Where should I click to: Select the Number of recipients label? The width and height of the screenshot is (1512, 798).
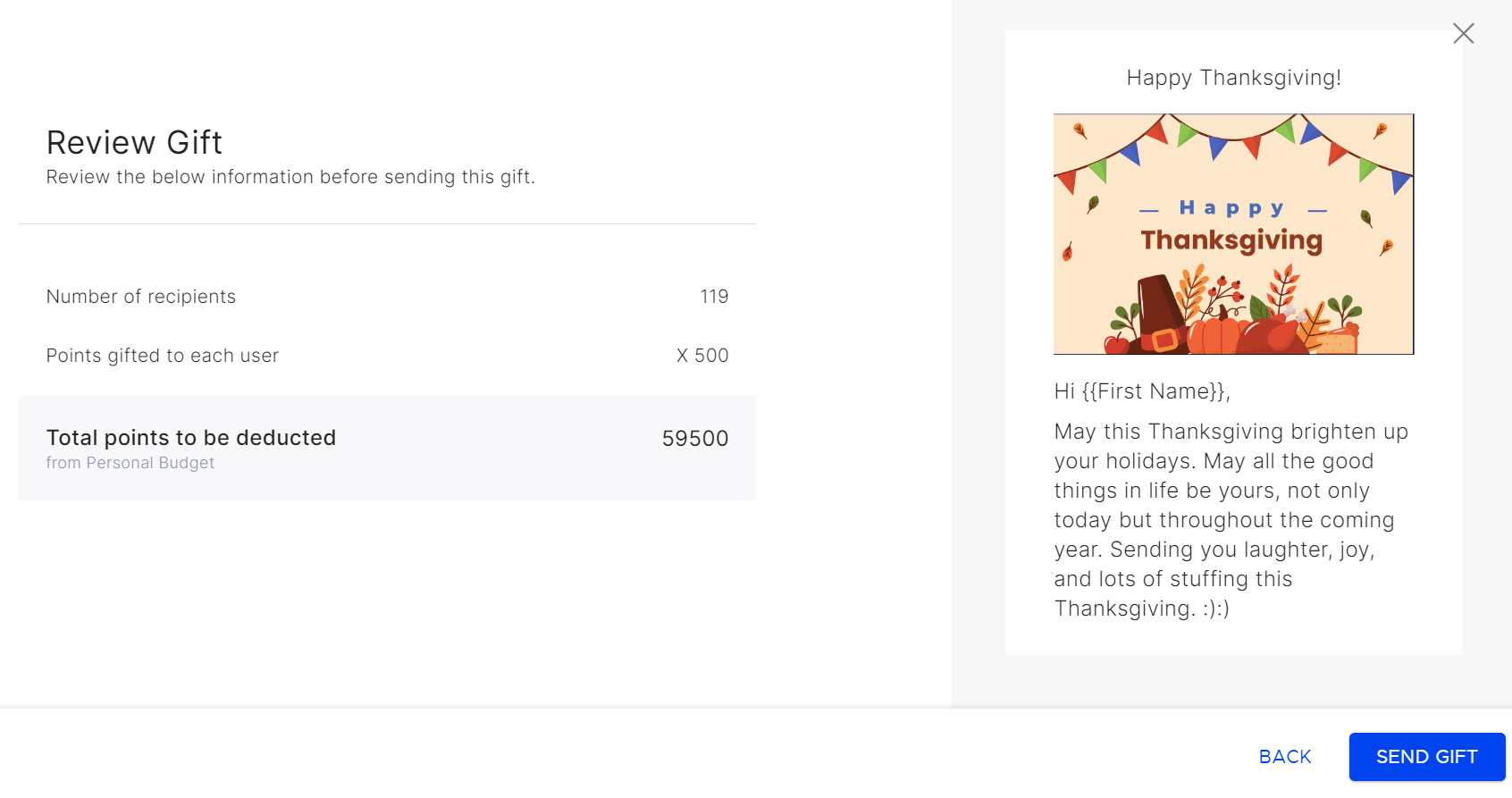click(141, 297)
